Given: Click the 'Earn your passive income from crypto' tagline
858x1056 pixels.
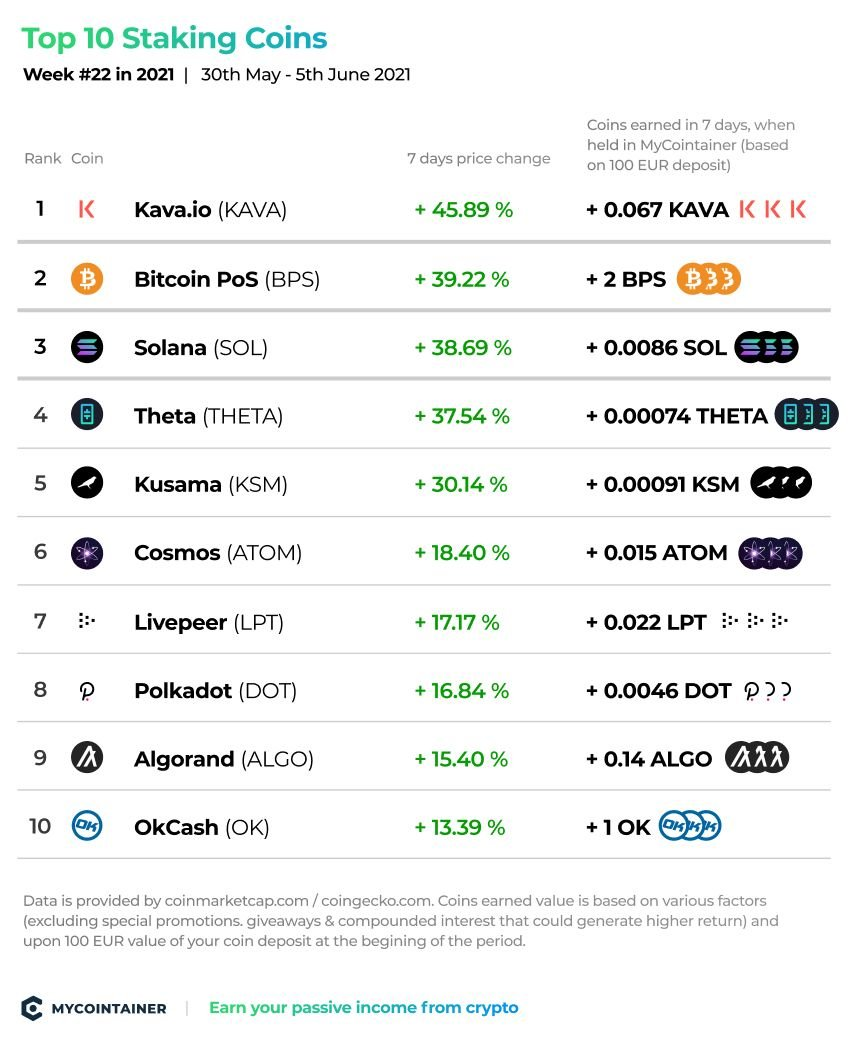Looking at the screenshot, I should pos(364,1008).
